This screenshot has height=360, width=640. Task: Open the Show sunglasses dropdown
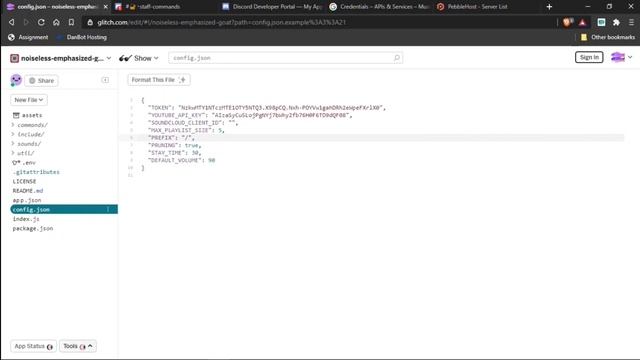[x=139, y=58]
